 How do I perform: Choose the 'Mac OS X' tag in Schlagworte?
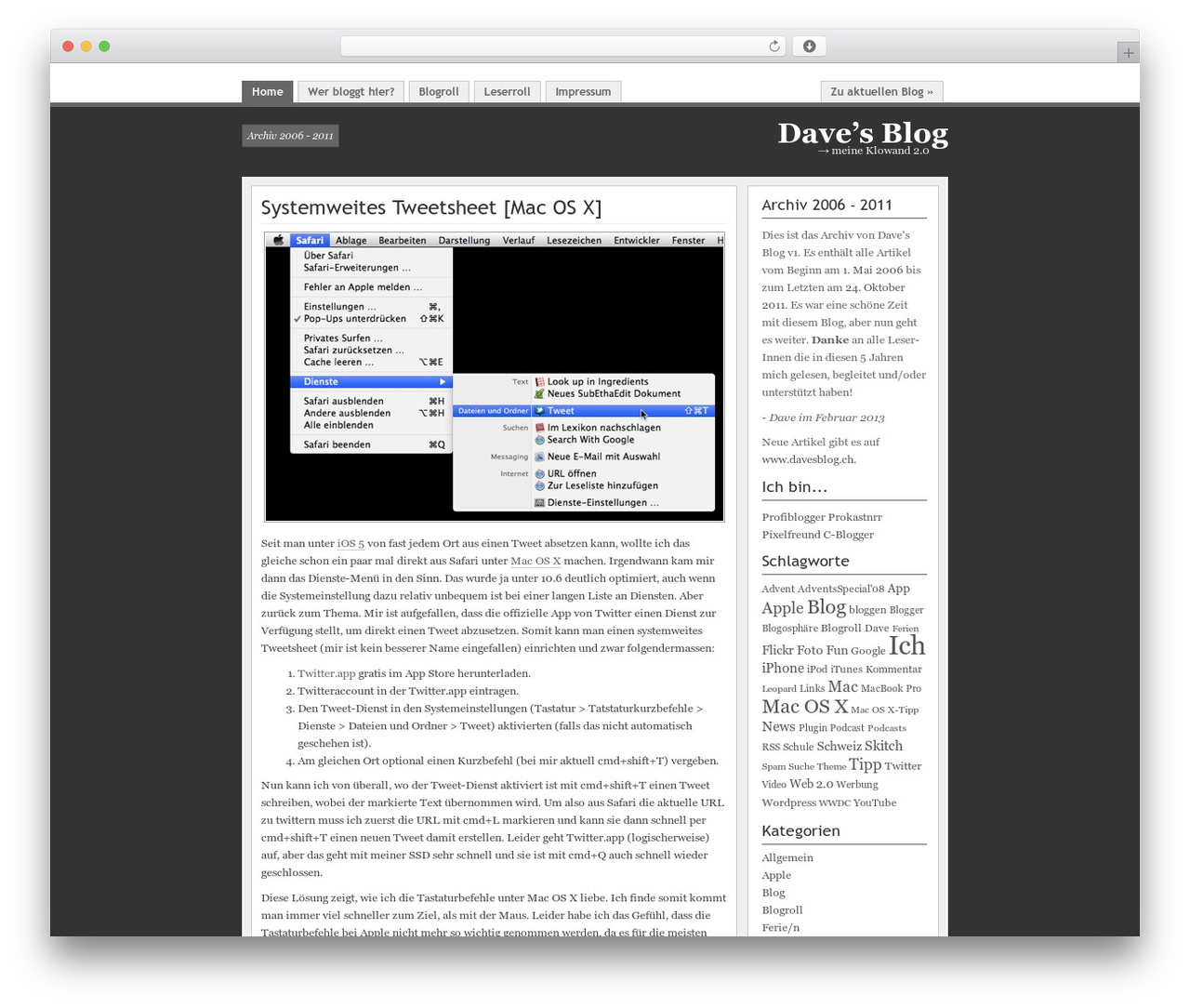(x=805, y=707)
